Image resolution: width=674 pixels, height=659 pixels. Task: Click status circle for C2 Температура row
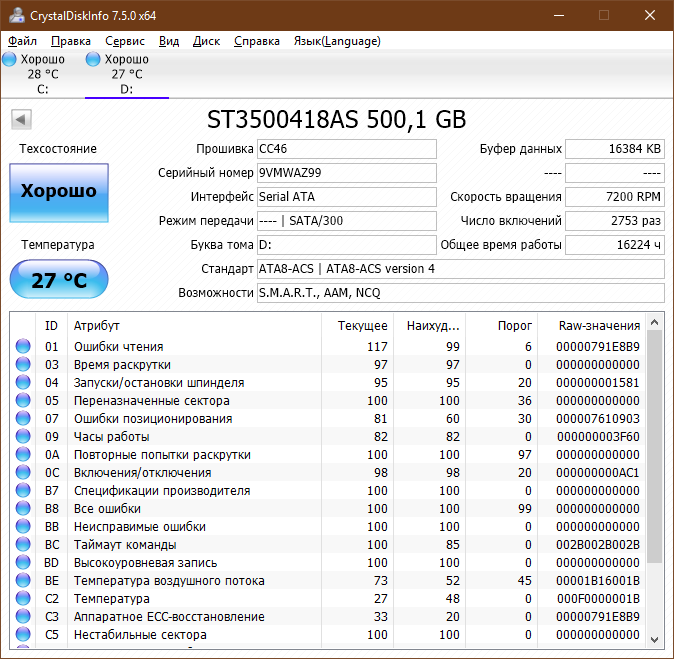coord(23,598)
